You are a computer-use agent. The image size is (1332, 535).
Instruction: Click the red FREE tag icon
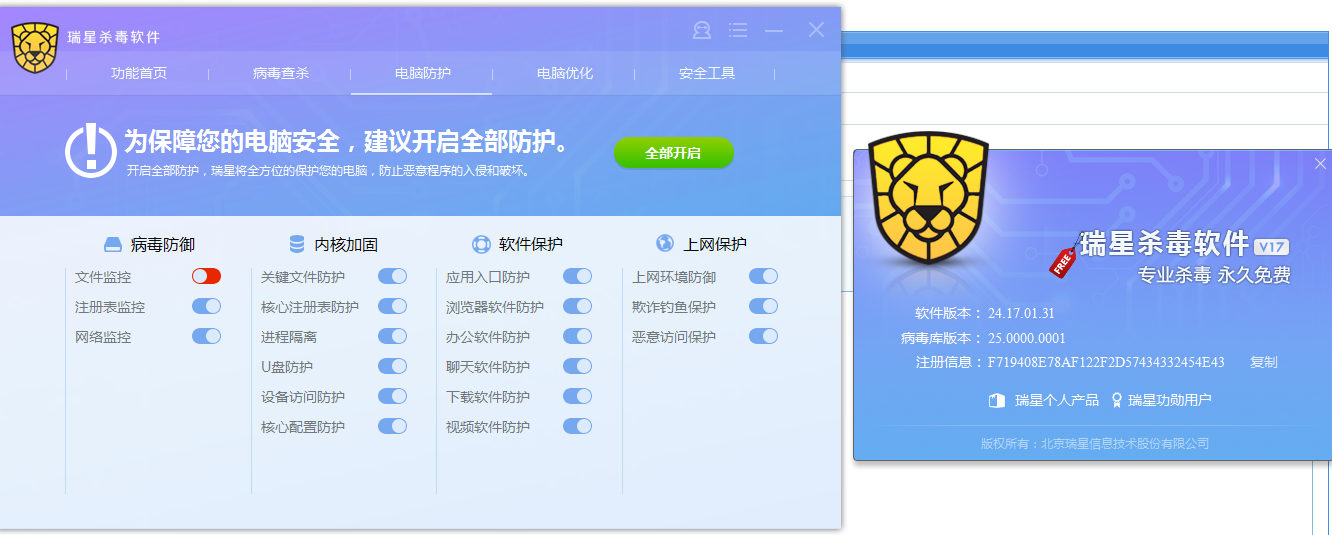(x=1062, y=260)
